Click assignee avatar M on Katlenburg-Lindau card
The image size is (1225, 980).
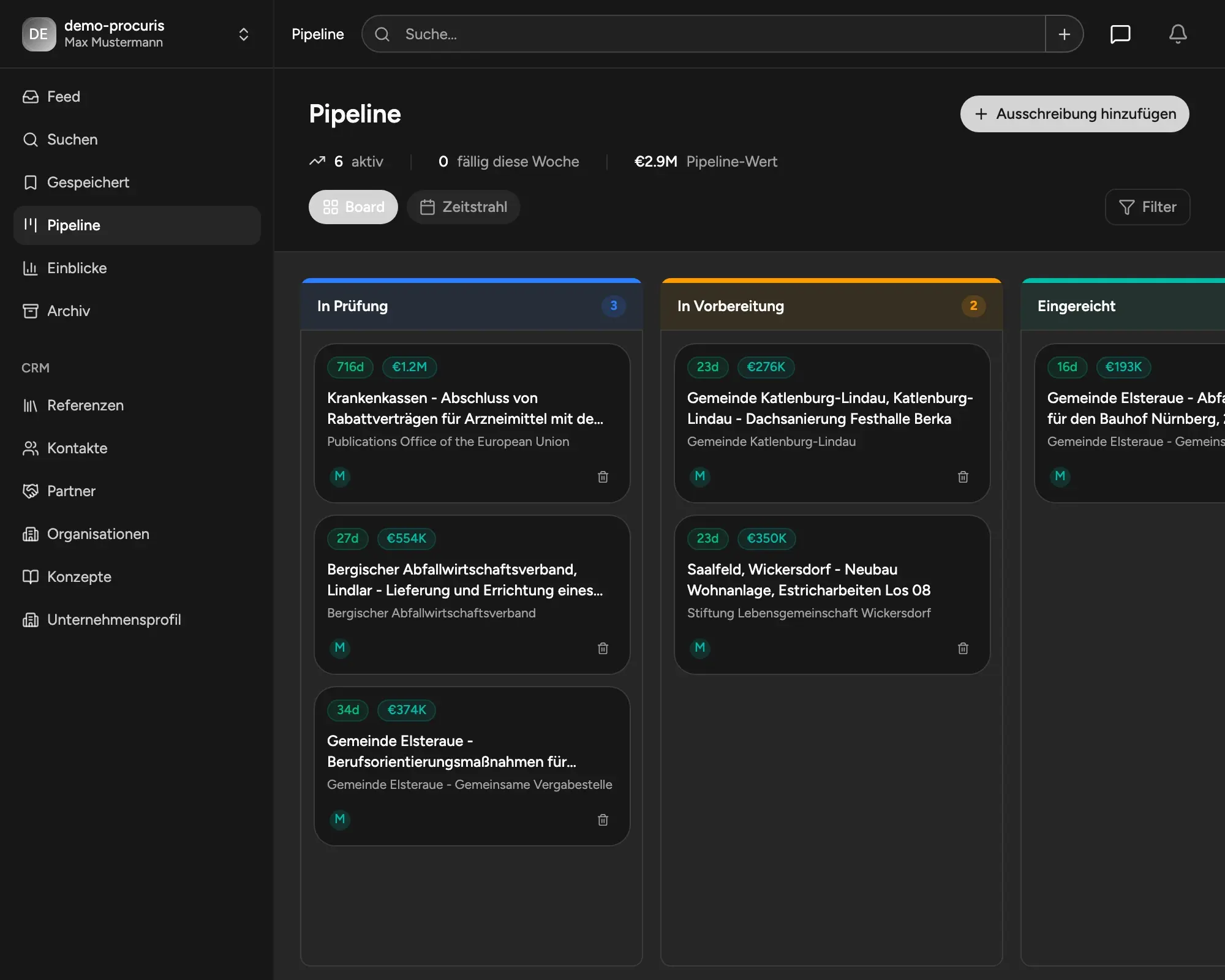pos(700,477)
